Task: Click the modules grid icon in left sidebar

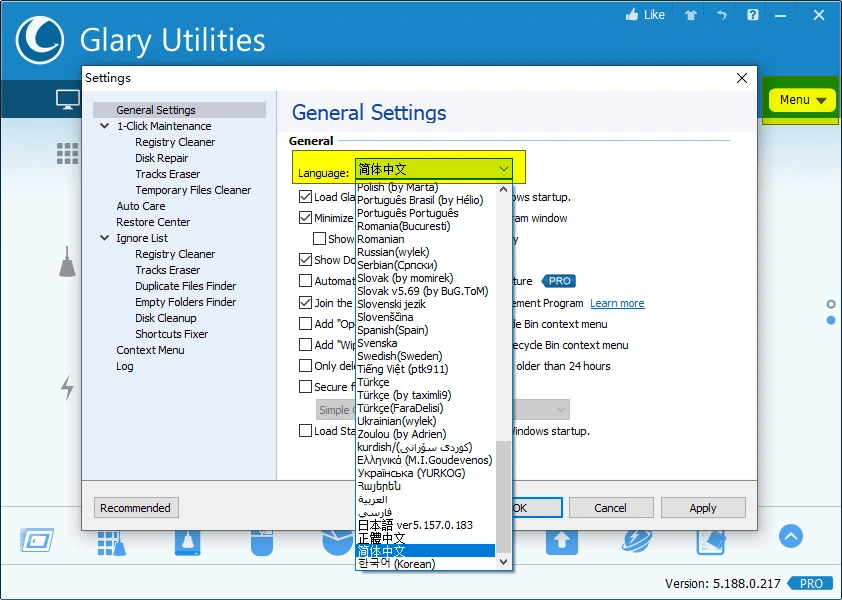Action: pyautogui.click(x=68, y=152)
